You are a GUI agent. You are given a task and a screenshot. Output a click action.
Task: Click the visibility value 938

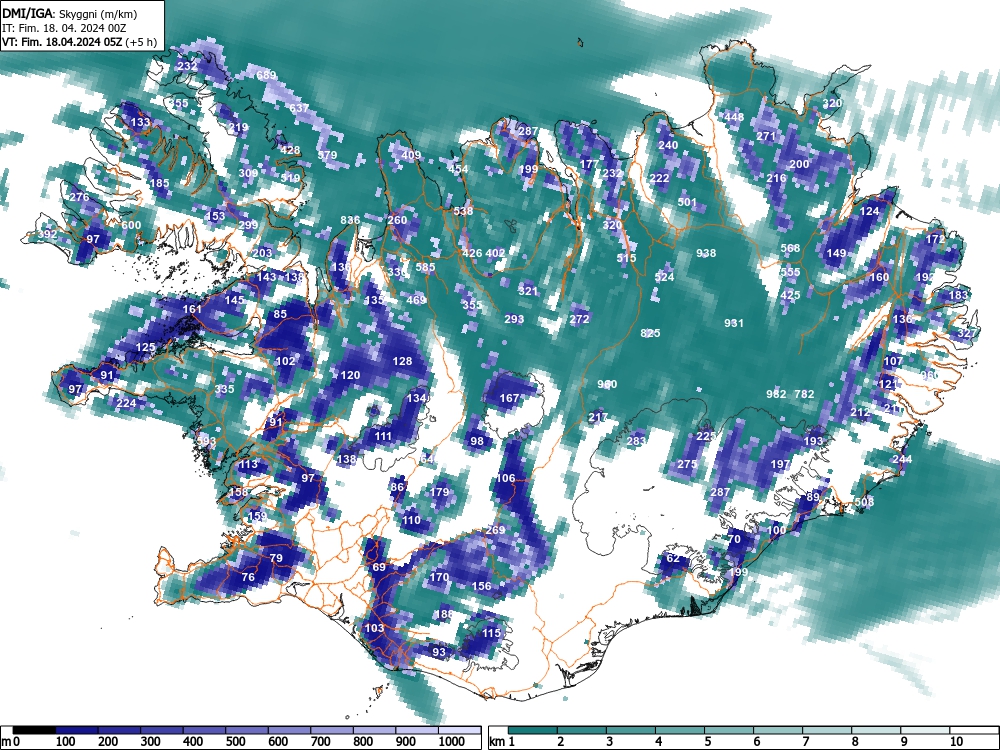706,253
